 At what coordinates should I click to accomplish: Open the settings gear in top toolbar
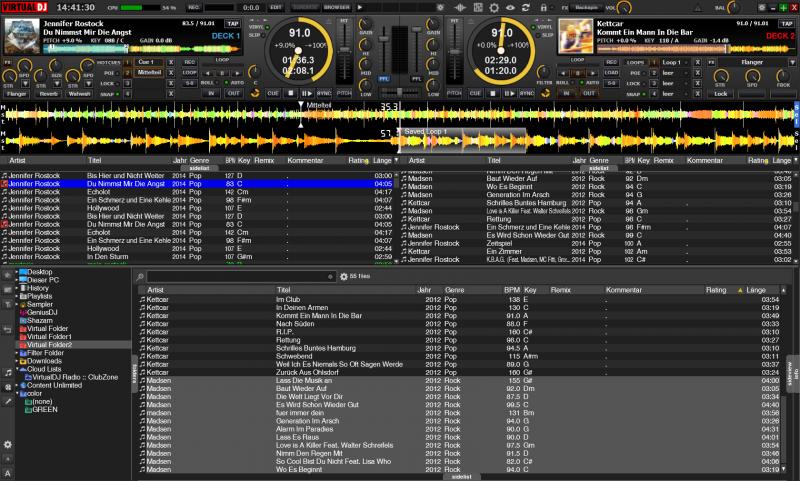[x=494, y=8]
